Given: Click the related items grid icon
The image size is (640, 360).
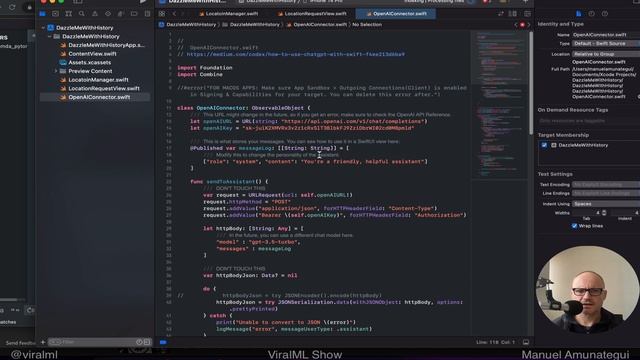Looking at the screenshot, I should [162, 14].
